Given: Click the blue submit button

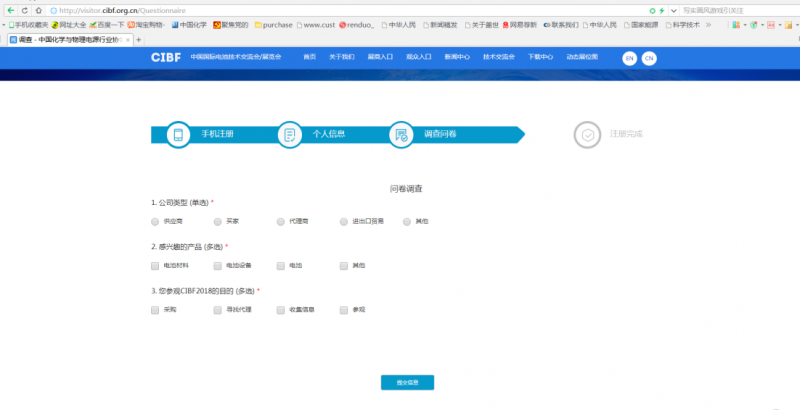Looking at the screenshot, I should tap(407, 383).
